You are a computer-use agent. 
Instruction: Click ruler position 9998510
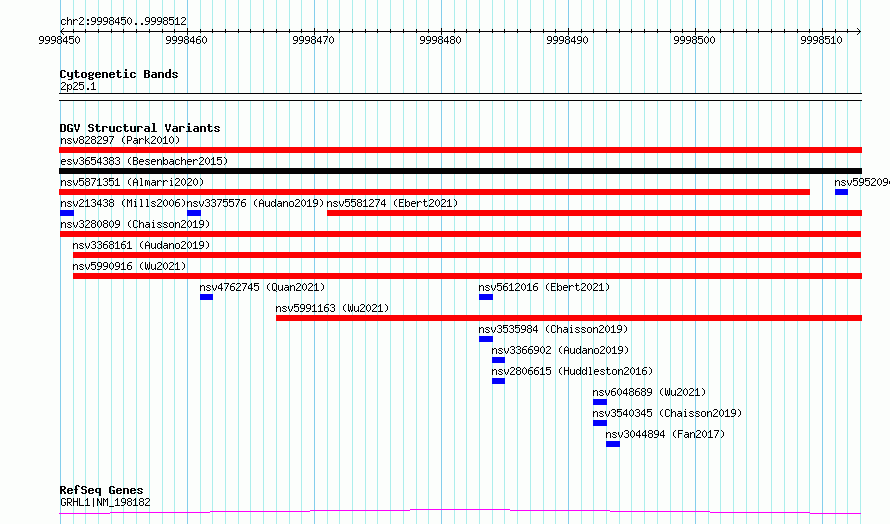click(822, 40)
